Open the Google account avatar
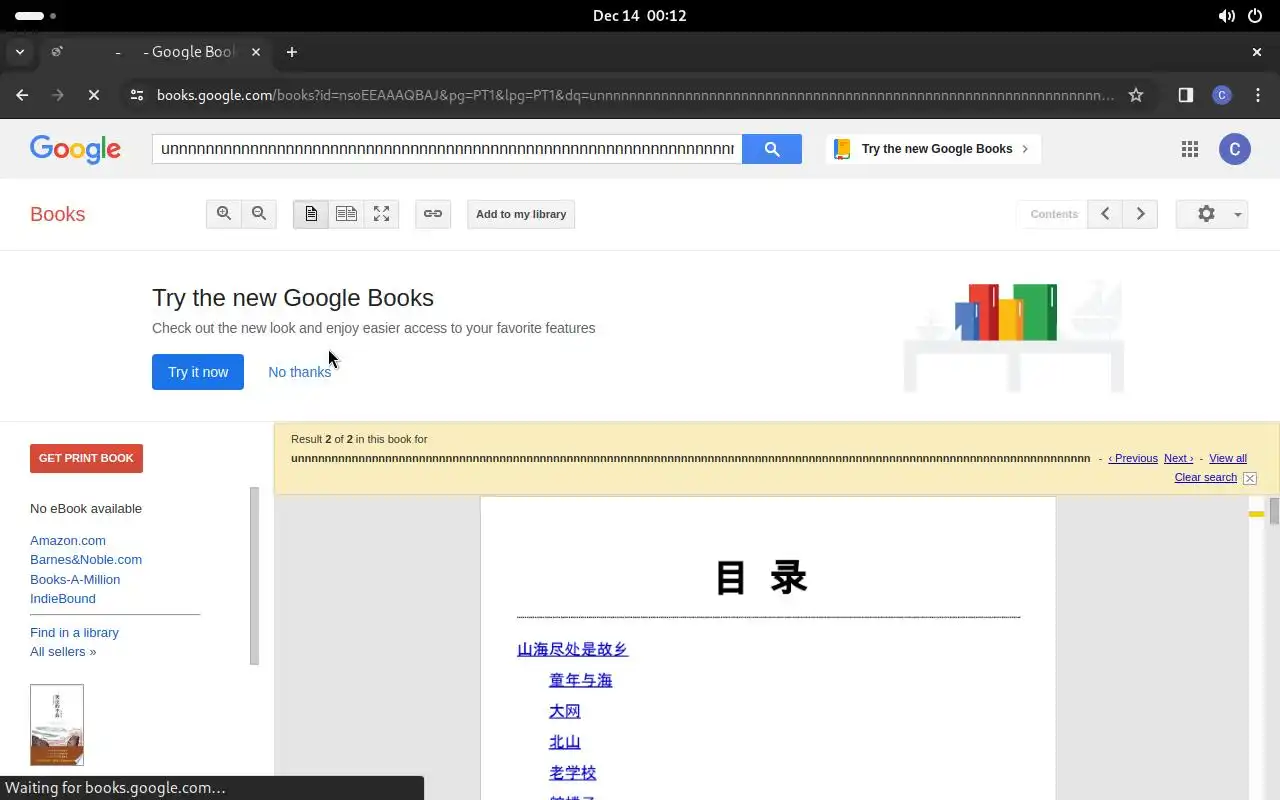 (x=1235, y=149)
